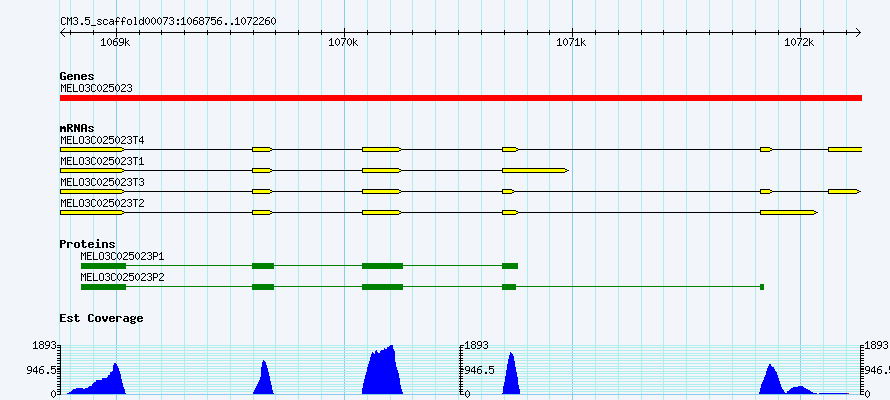Click the first CDS block of protein P1
The width and height of the screenshot is (890, 400).
[103, 266]
